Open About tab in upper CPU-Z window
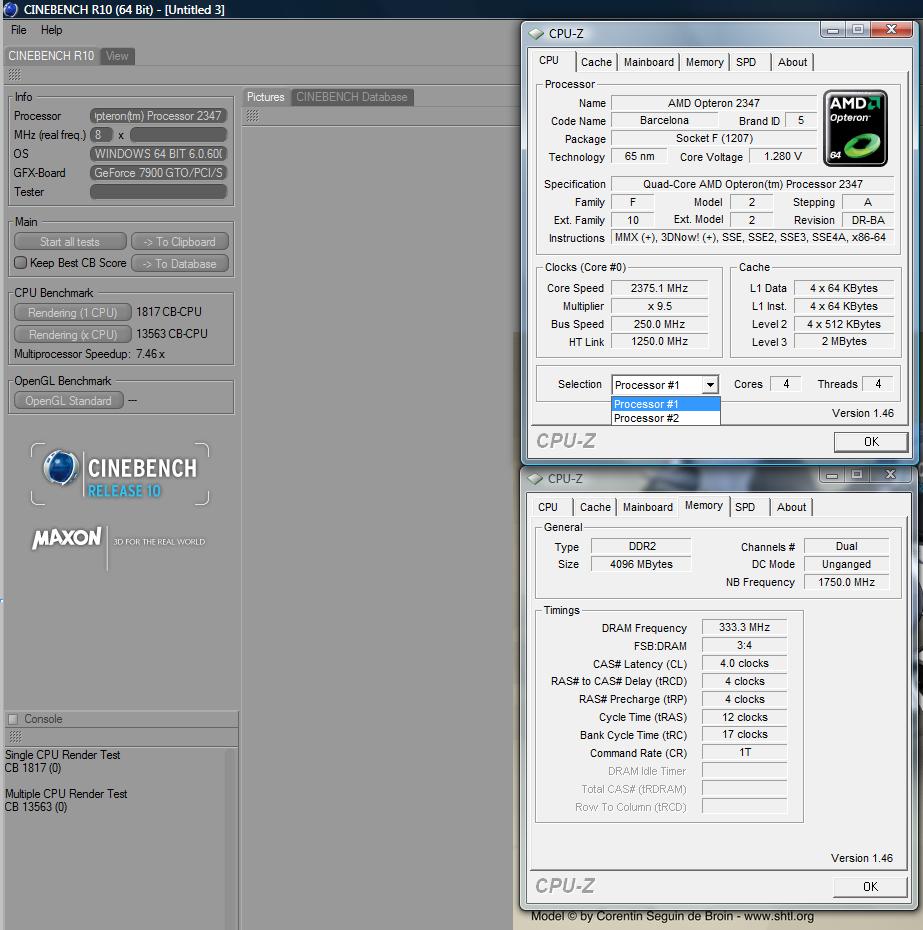The height and width of the screenshot is (930, 923). 792,62
